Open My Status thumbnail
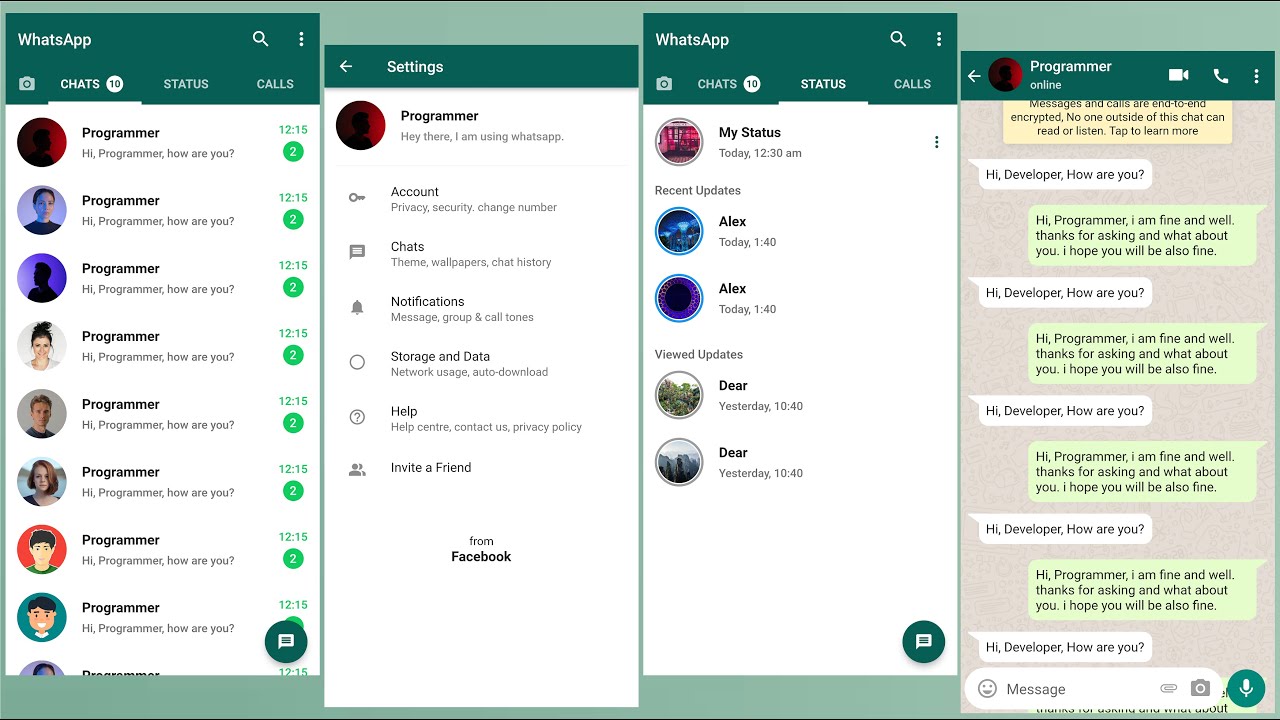Image resolution: width=1280 pixels, height=720 pixels. [679, 142]
